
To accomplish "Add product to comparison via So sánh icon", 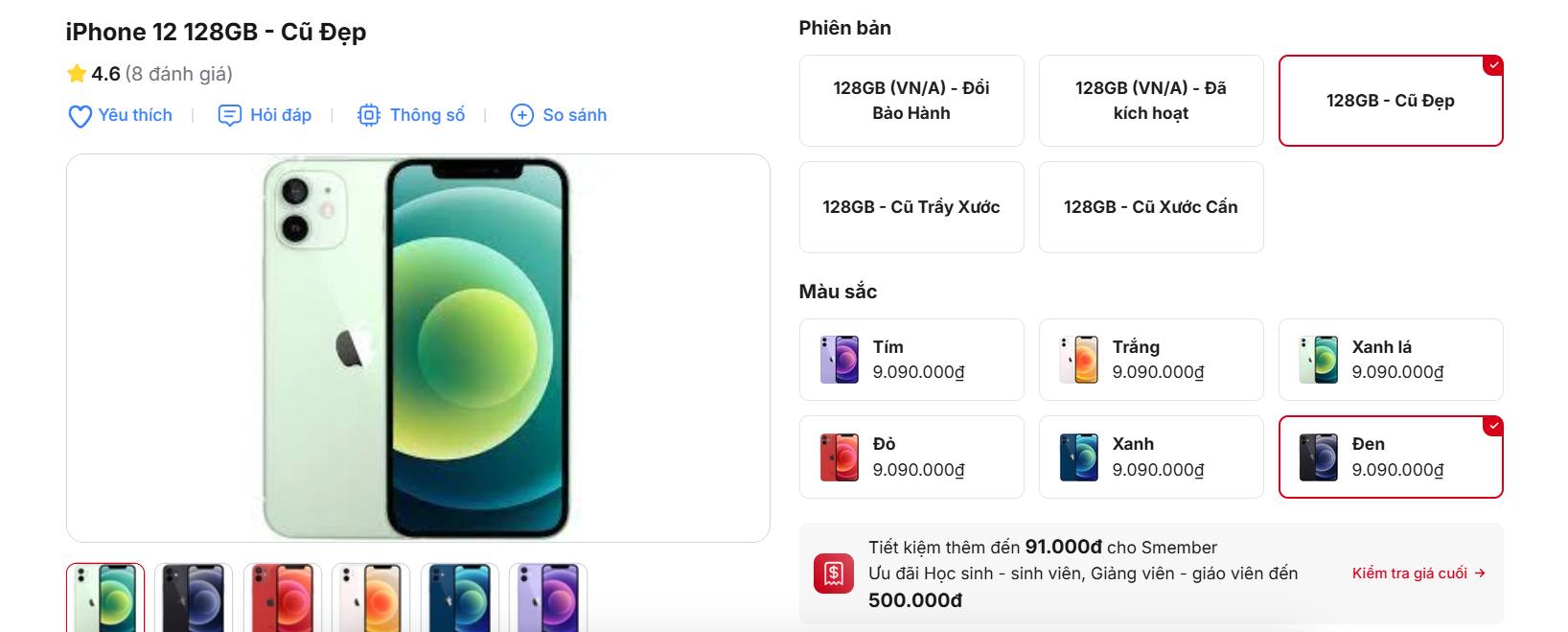I will tap(521, 115).
